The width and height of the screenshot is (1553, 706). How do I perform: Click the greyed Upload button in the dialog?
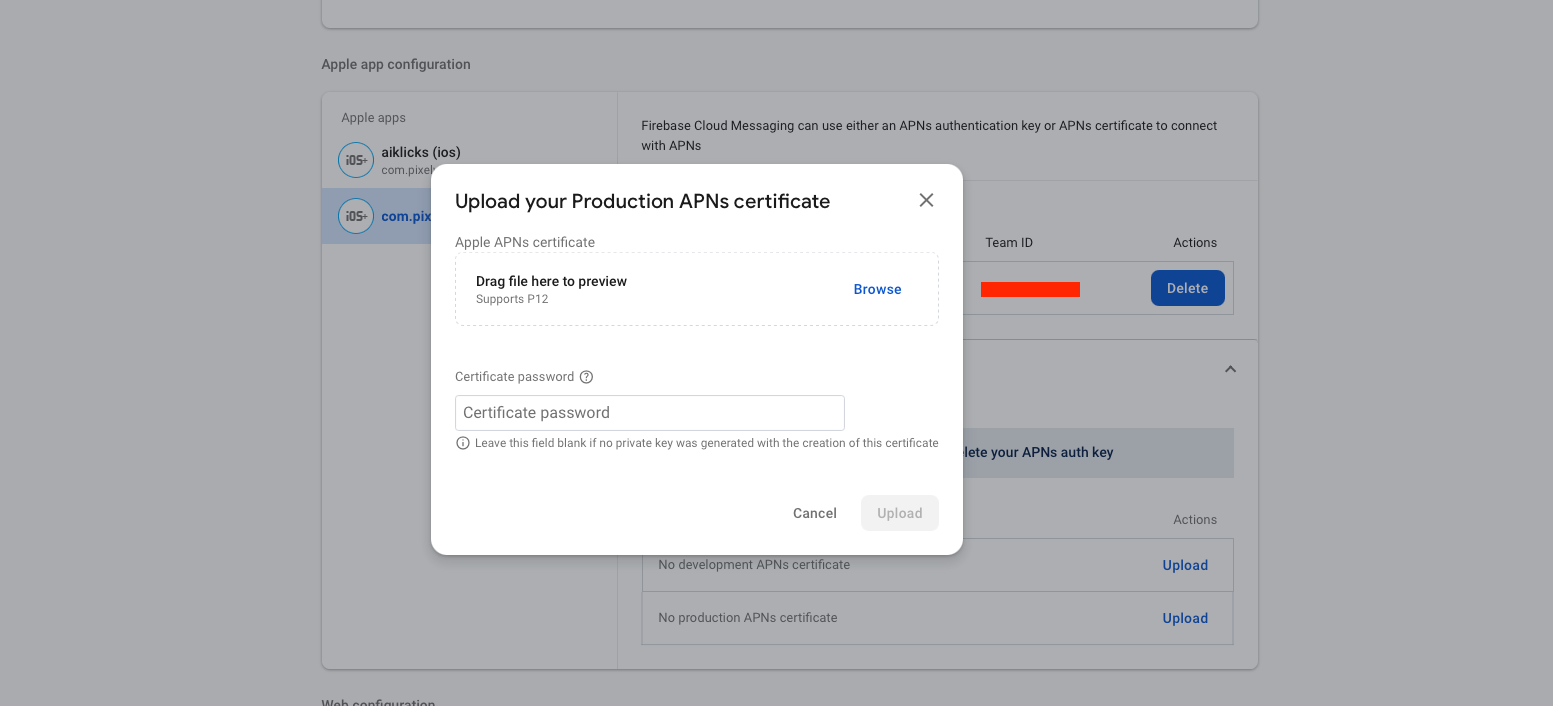coord(899,513)
